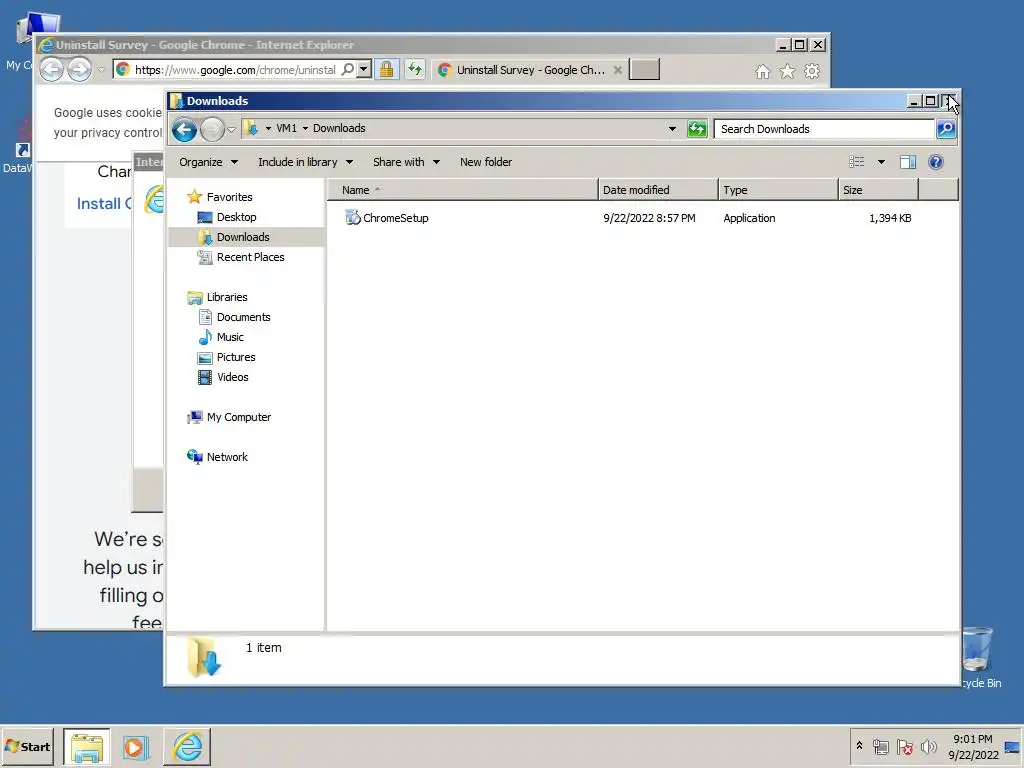The width and height of the screenshot is (1024, 768).
Task: Click the volume speaker tray icon
Action: point(928,746)
